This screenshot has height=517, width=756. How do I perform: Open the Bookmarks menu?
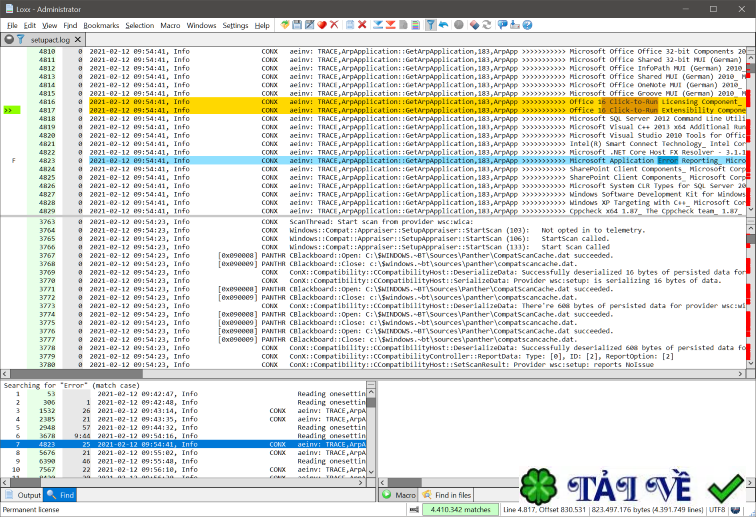pos(100,25)
